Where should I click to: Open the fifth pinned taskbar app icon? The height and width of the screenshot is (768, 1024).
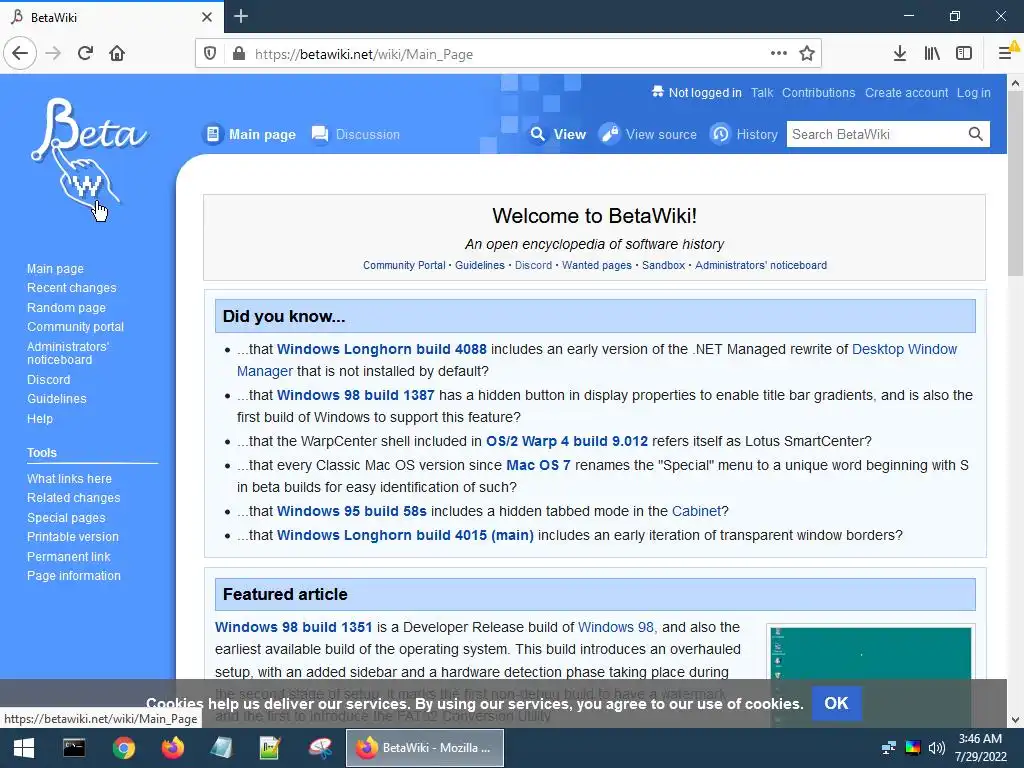[222, 748]
